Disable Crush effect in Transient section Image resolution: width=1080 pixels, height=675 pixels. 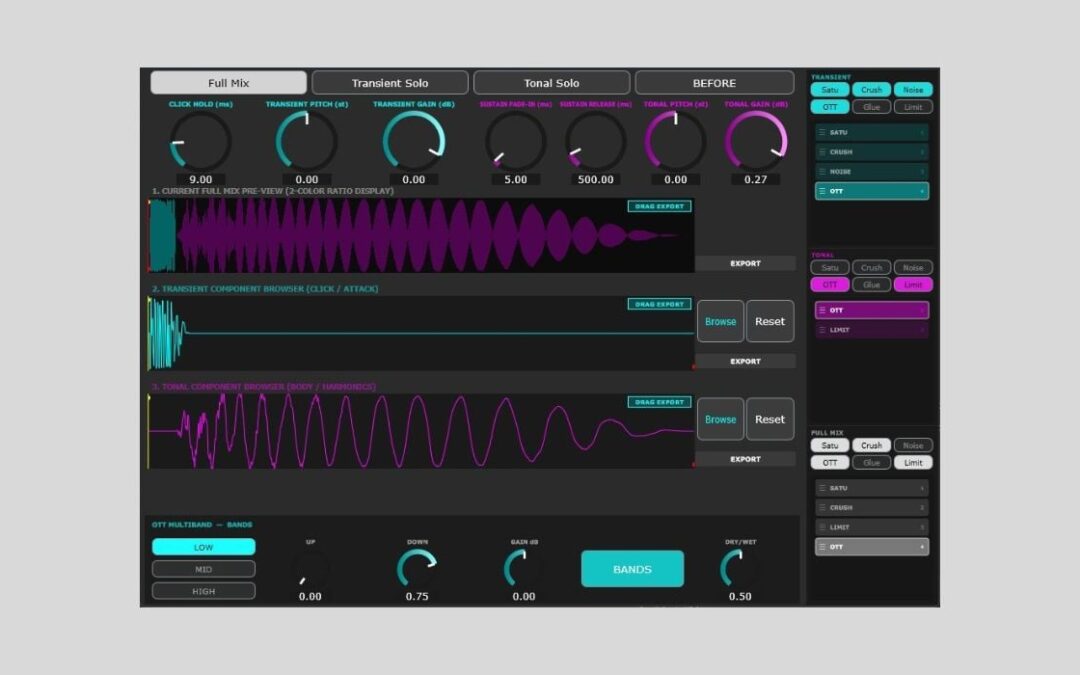pyautogui.click(x=871, y=90)
